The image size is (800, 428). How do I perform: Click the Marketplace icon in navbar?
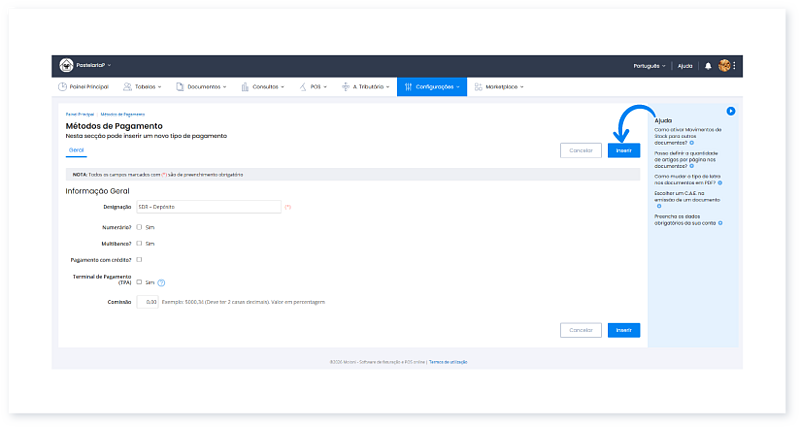478,87
